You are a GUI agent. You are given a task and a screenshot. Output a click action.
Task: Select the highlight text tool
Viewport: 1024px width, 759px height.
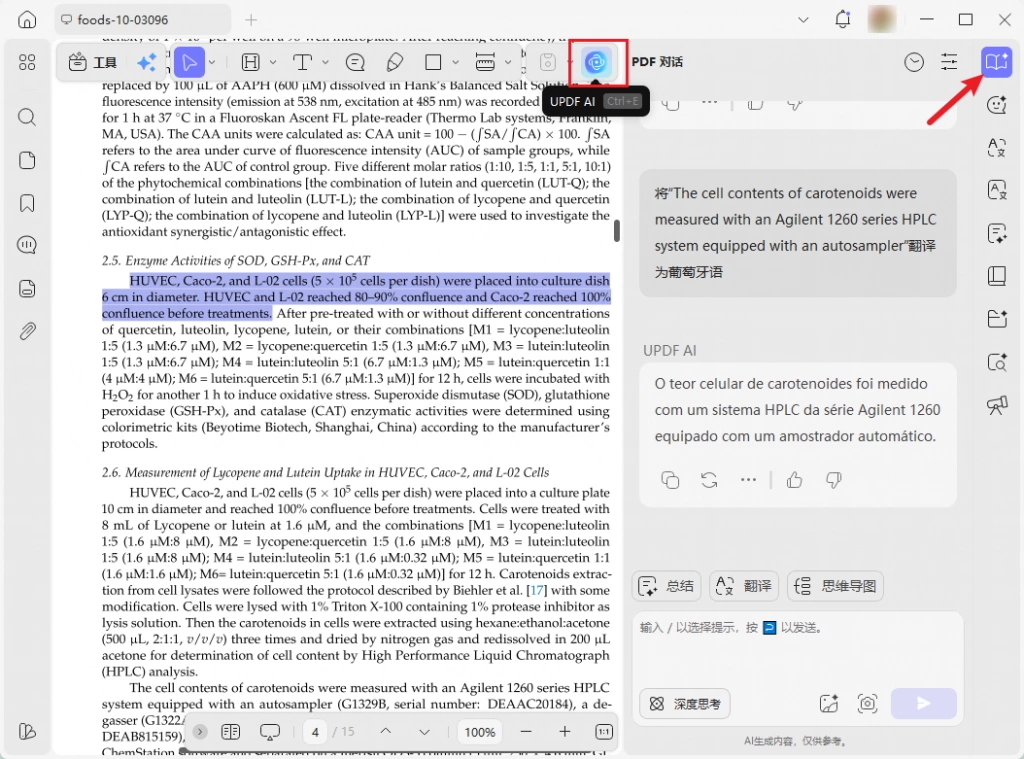pyautogui.click(x=251, y=62)
